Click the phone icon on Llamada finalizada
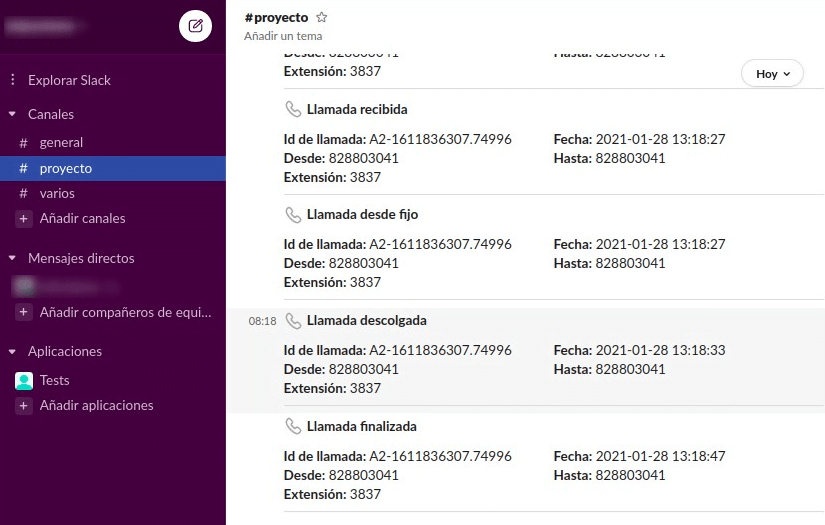The height and width of the screenshot is (525, 825). click(293, 426)
